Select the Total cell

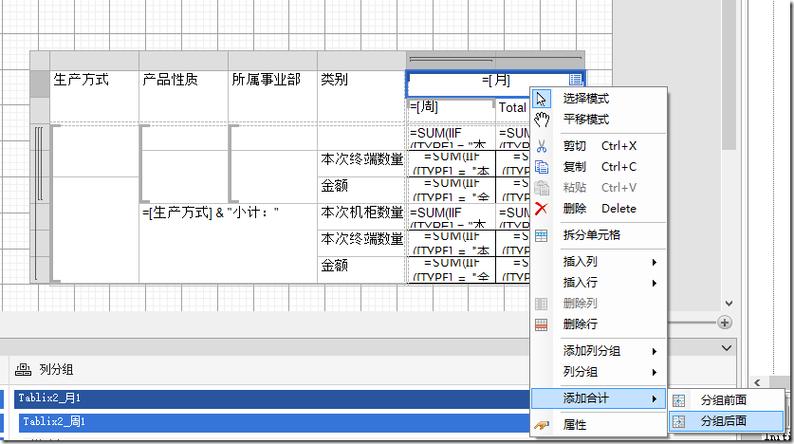[x=513, y=110]
